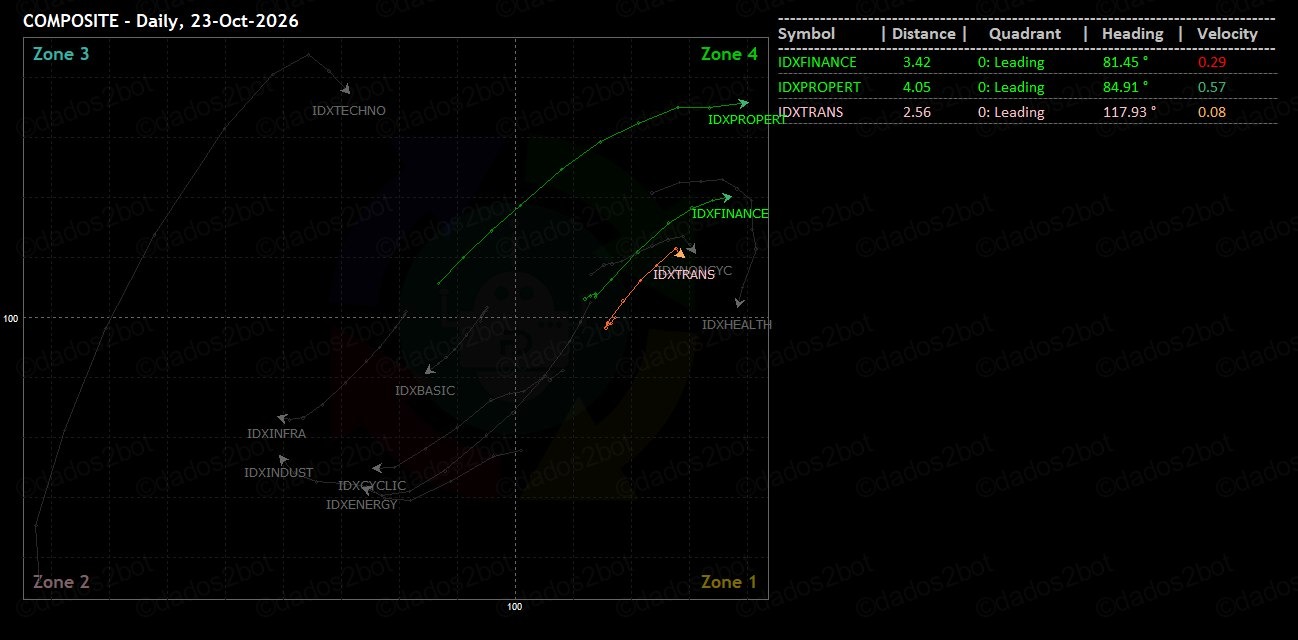Click the IDXENERGY label on the chart
This screenshot has height=640, width=1298.
pos(362,505)
